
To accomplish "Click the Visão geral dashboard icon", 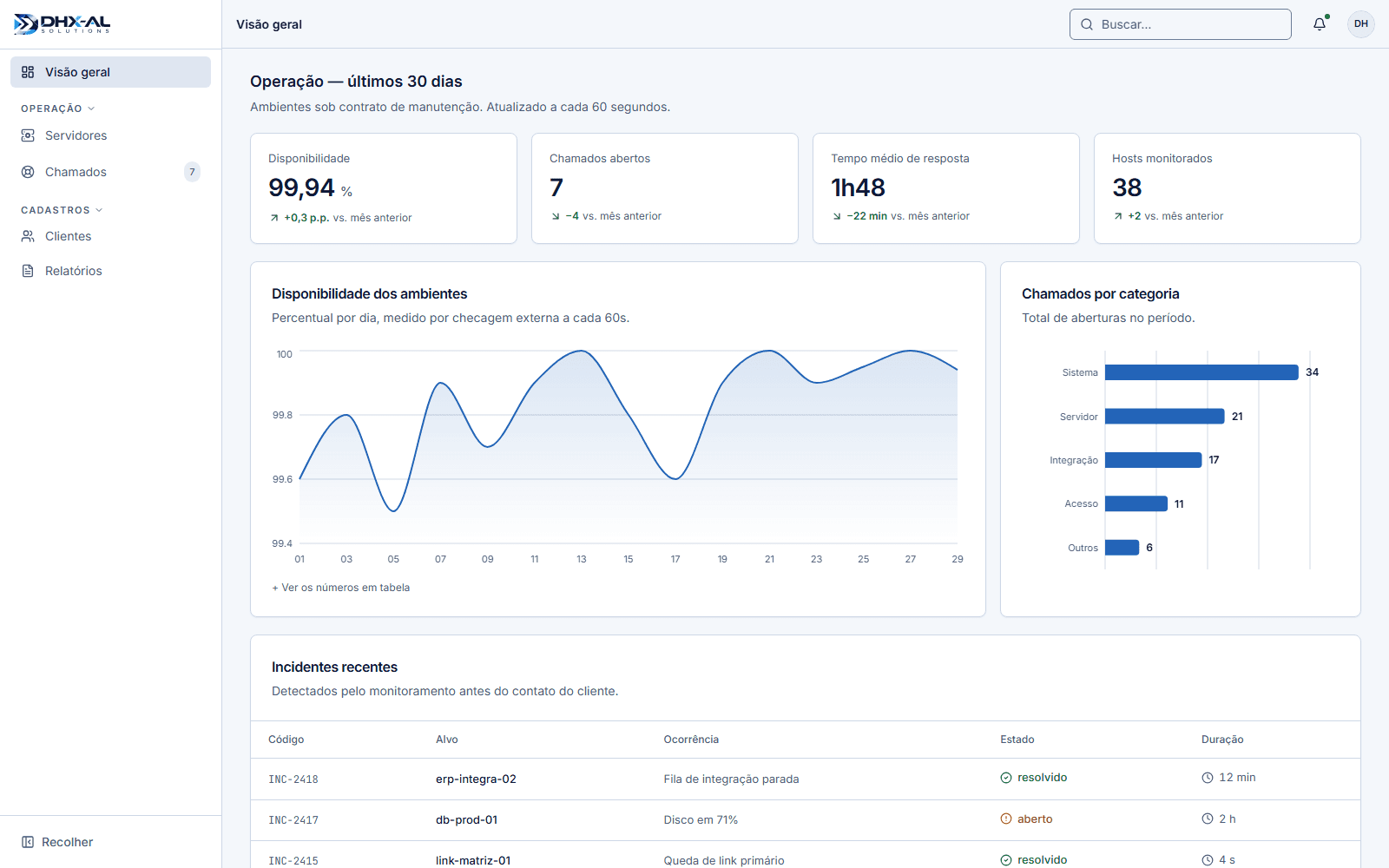I will (x=28, y=72).
